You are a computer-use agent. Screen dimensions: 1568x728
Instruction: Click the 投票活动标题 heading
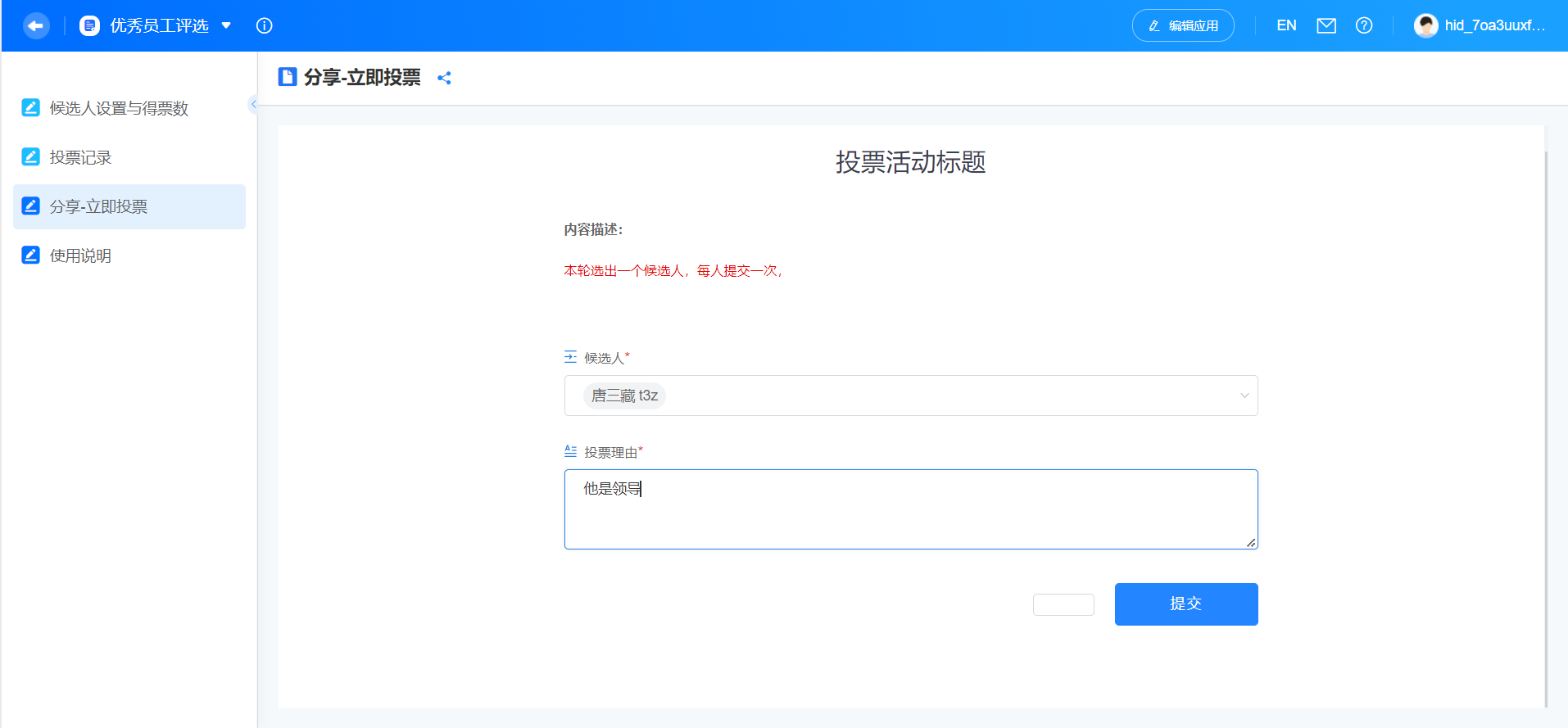click(x=911, y=162)
